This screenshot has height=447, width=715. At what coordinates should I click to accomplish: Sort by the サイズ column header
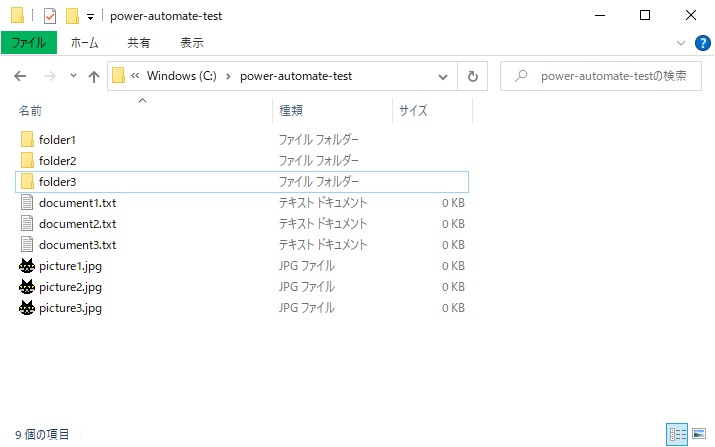413,110
